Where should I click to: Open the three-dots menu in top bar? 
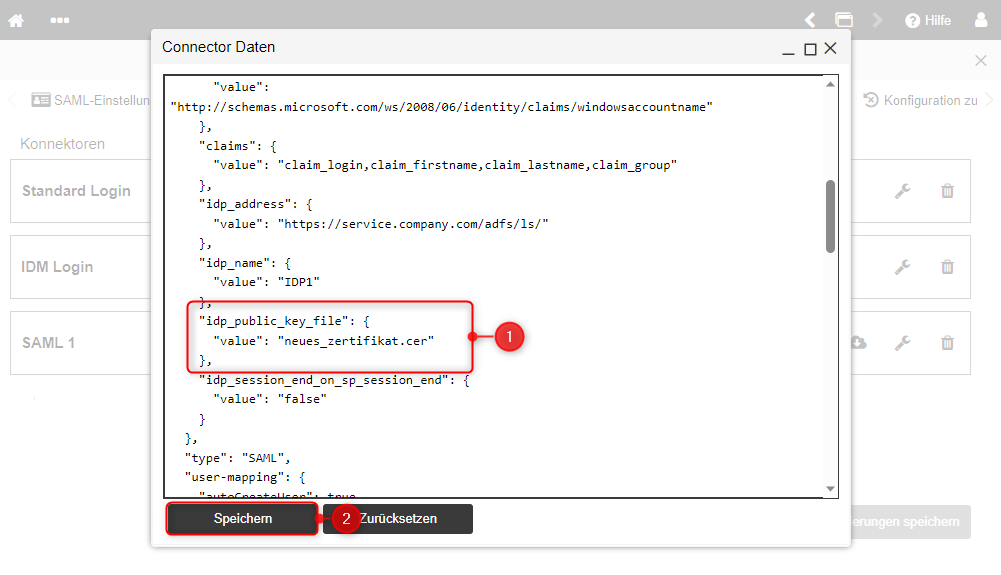click(60, 20)
